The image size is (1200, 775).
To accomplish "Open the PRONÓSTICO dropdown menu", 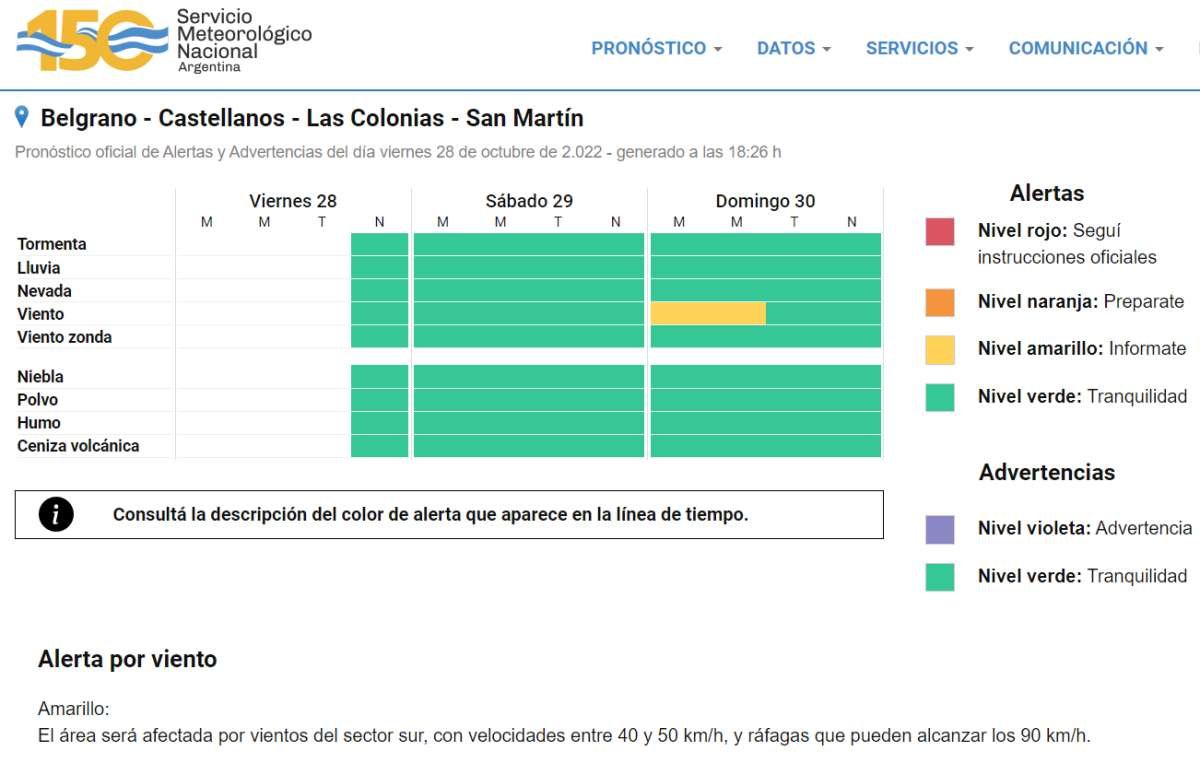I will [x=656, y=48].
